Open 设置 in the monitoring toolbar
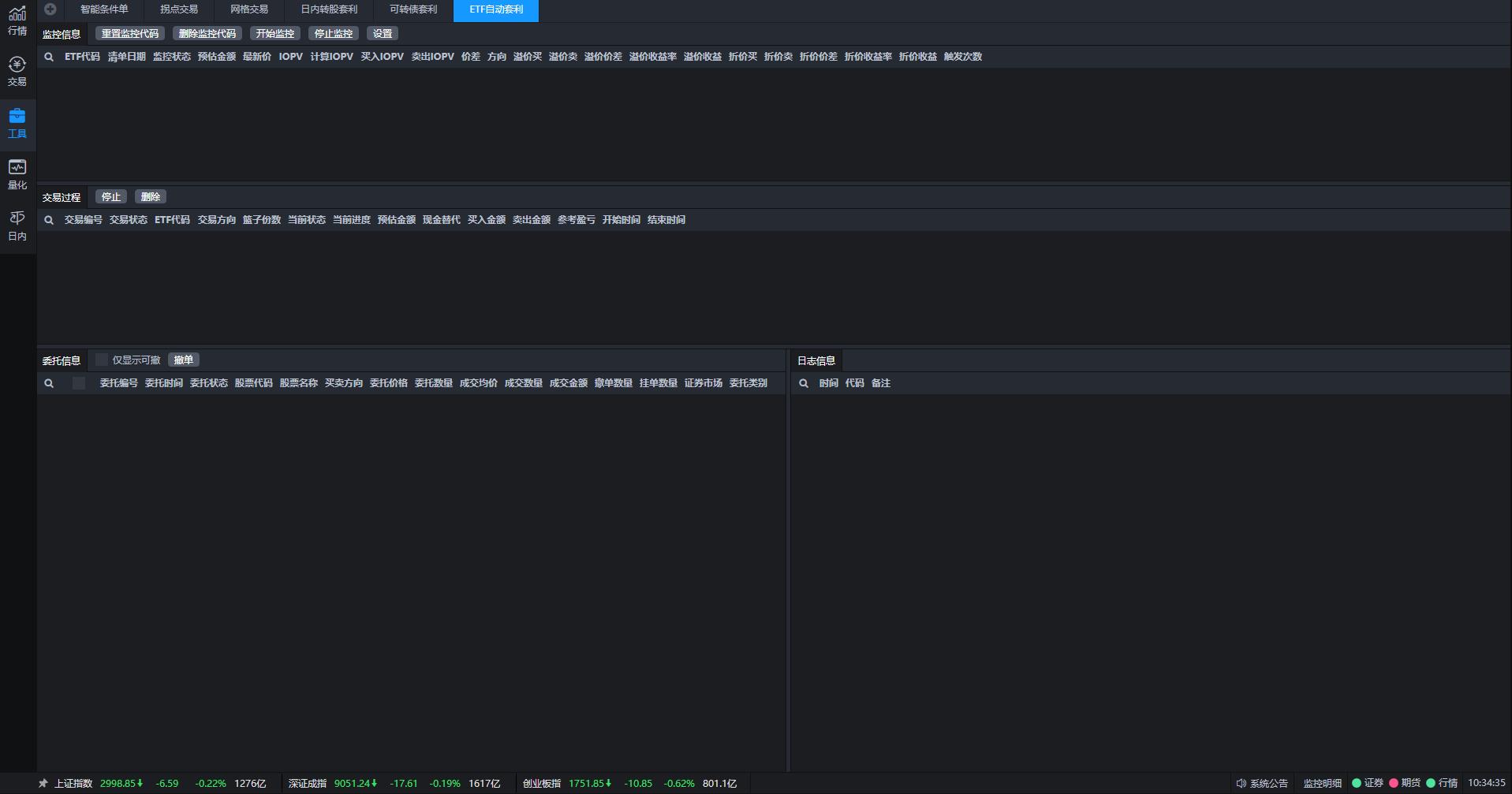Image resolution: width=1512 pixels, height=794 pixels. tap(383, 34)
